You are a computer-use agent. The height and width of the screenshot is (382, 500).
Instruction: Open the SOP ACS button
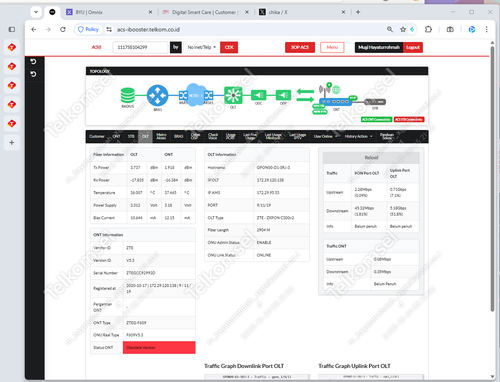[x=300, y=47]
